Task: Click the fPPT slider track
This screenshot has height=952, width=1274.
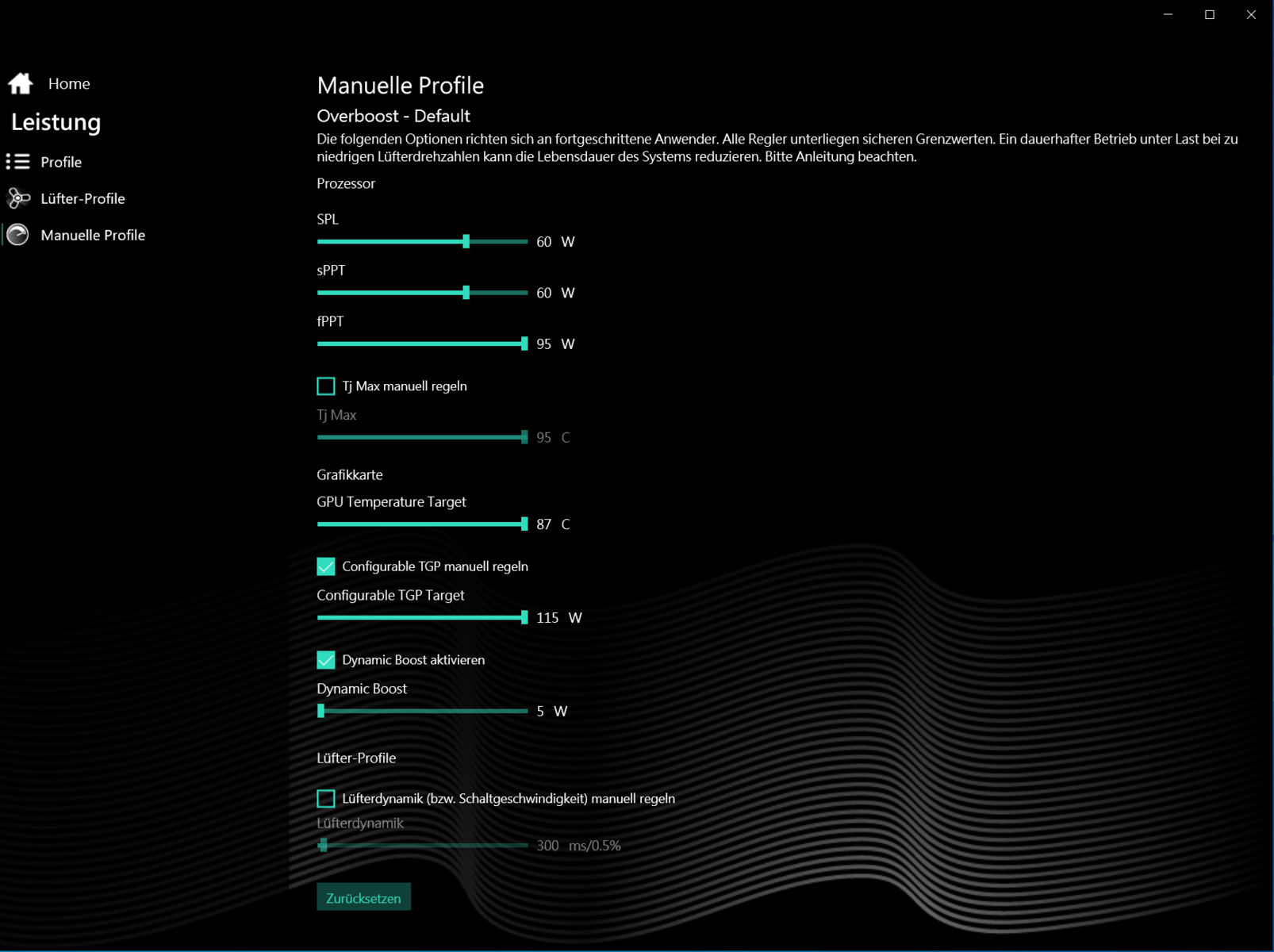Action: point(420,344)
